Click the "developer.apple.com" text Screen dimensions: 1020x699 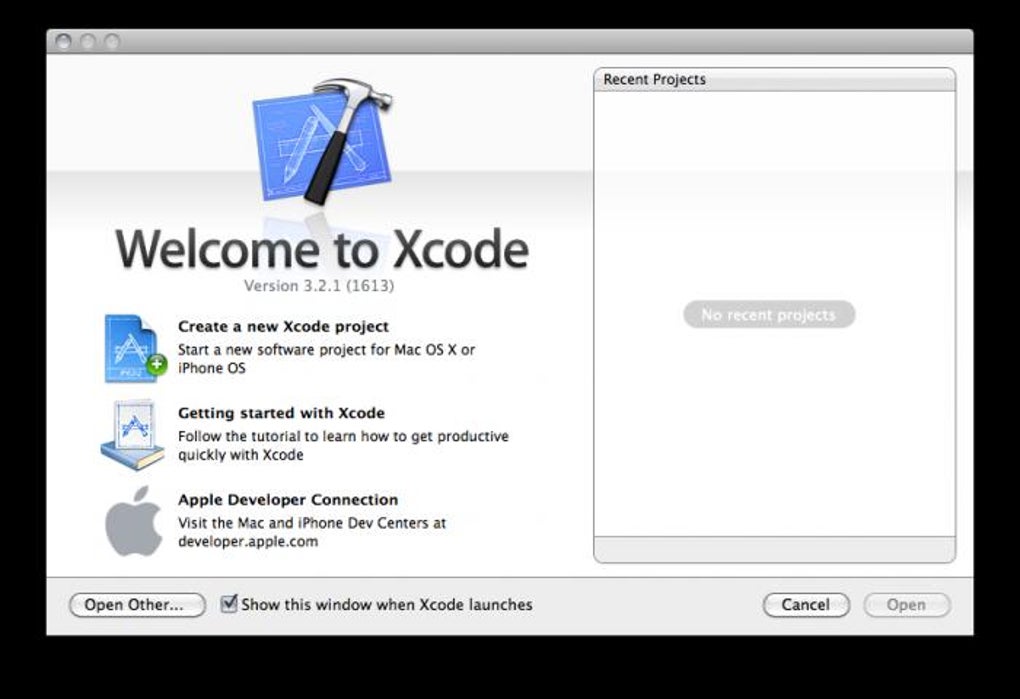pos(248,542)
